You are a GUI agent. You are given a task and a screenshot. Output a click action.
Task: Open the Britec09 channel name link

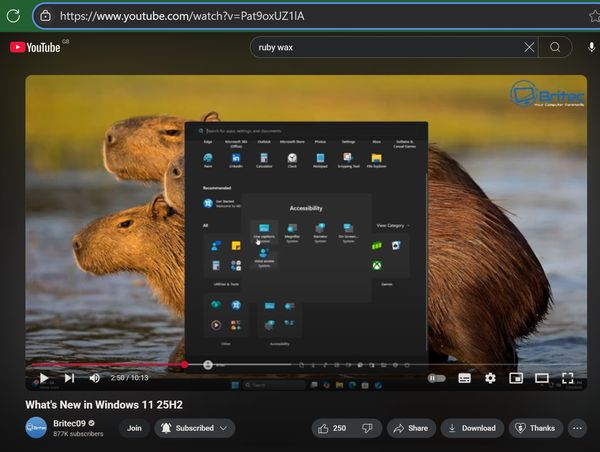click(x=69, y=423)
